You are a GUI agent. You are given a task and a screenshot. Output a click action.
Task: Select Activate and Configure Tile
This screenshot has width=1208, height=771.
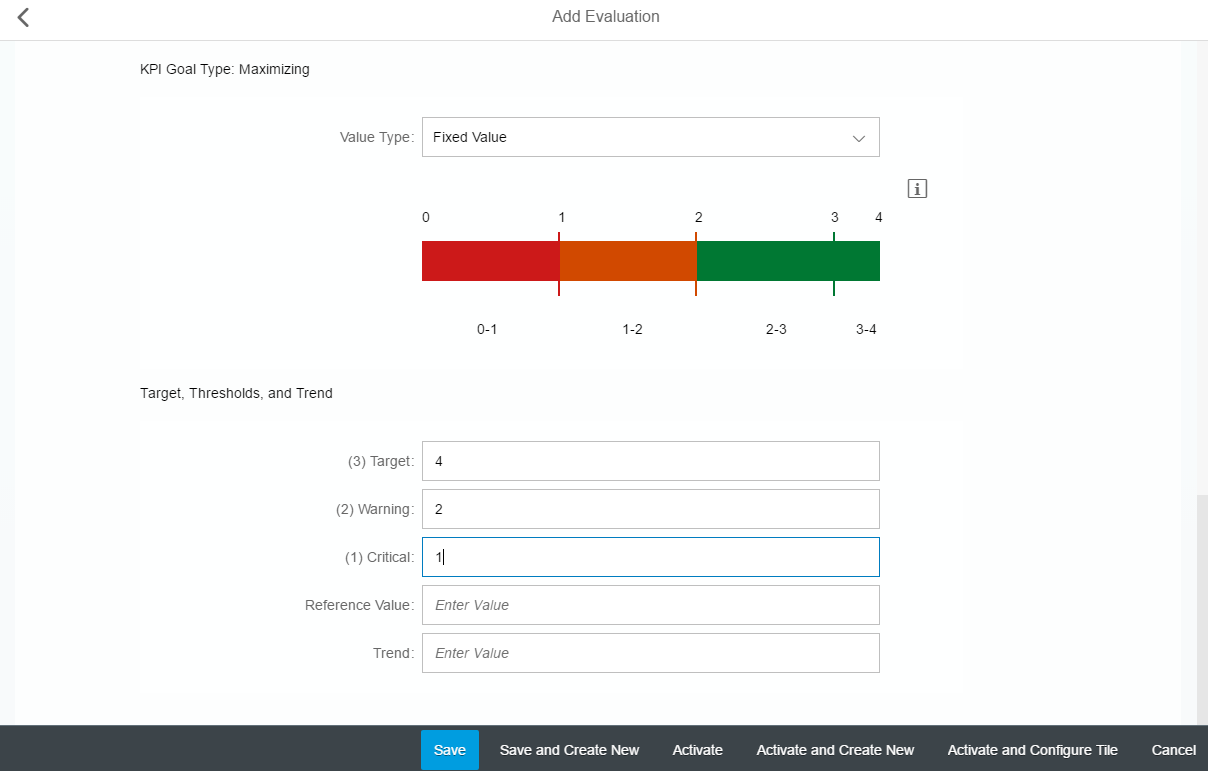(x=1032, y=750)
